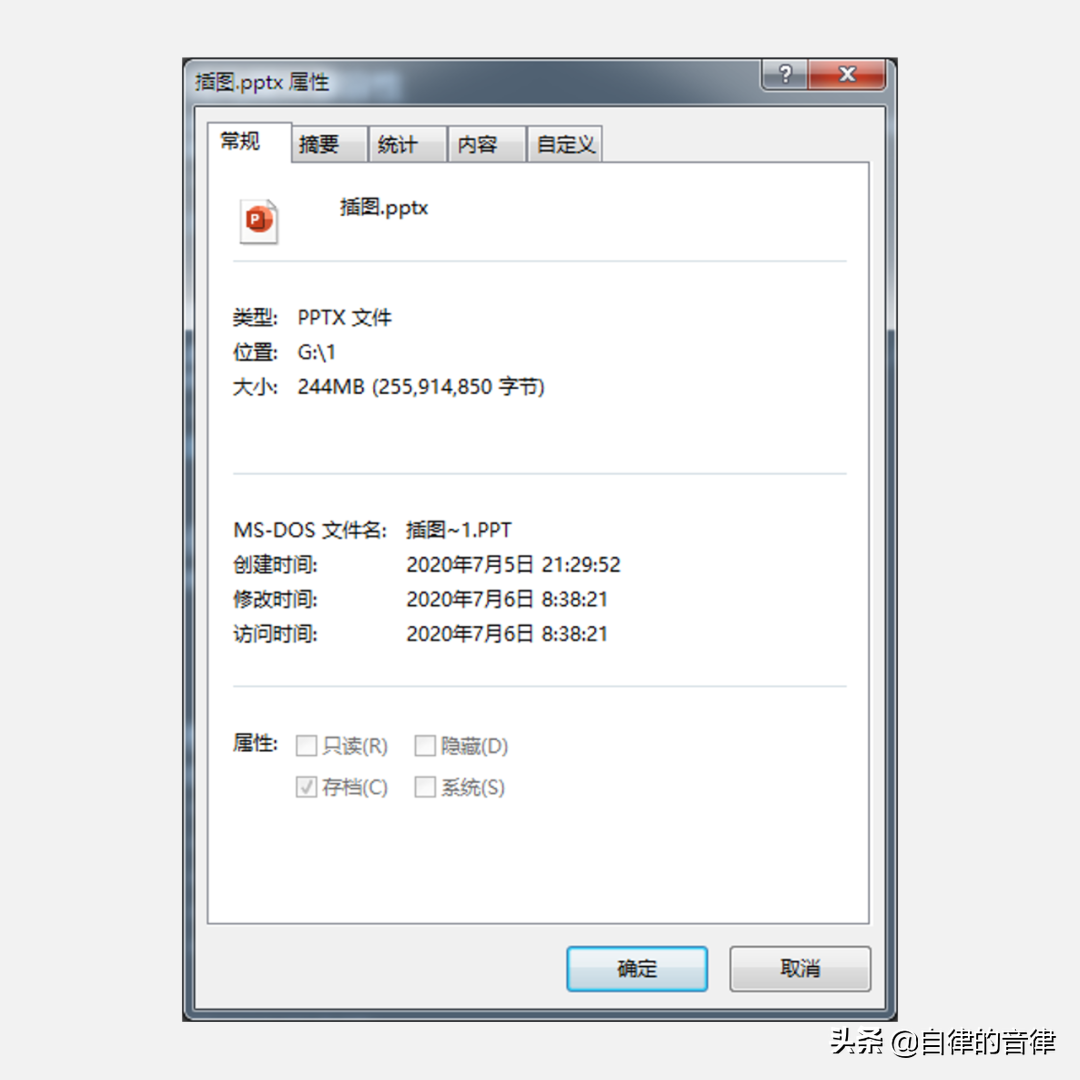
Task: Click the help question mark button
Action: [785, 74]
